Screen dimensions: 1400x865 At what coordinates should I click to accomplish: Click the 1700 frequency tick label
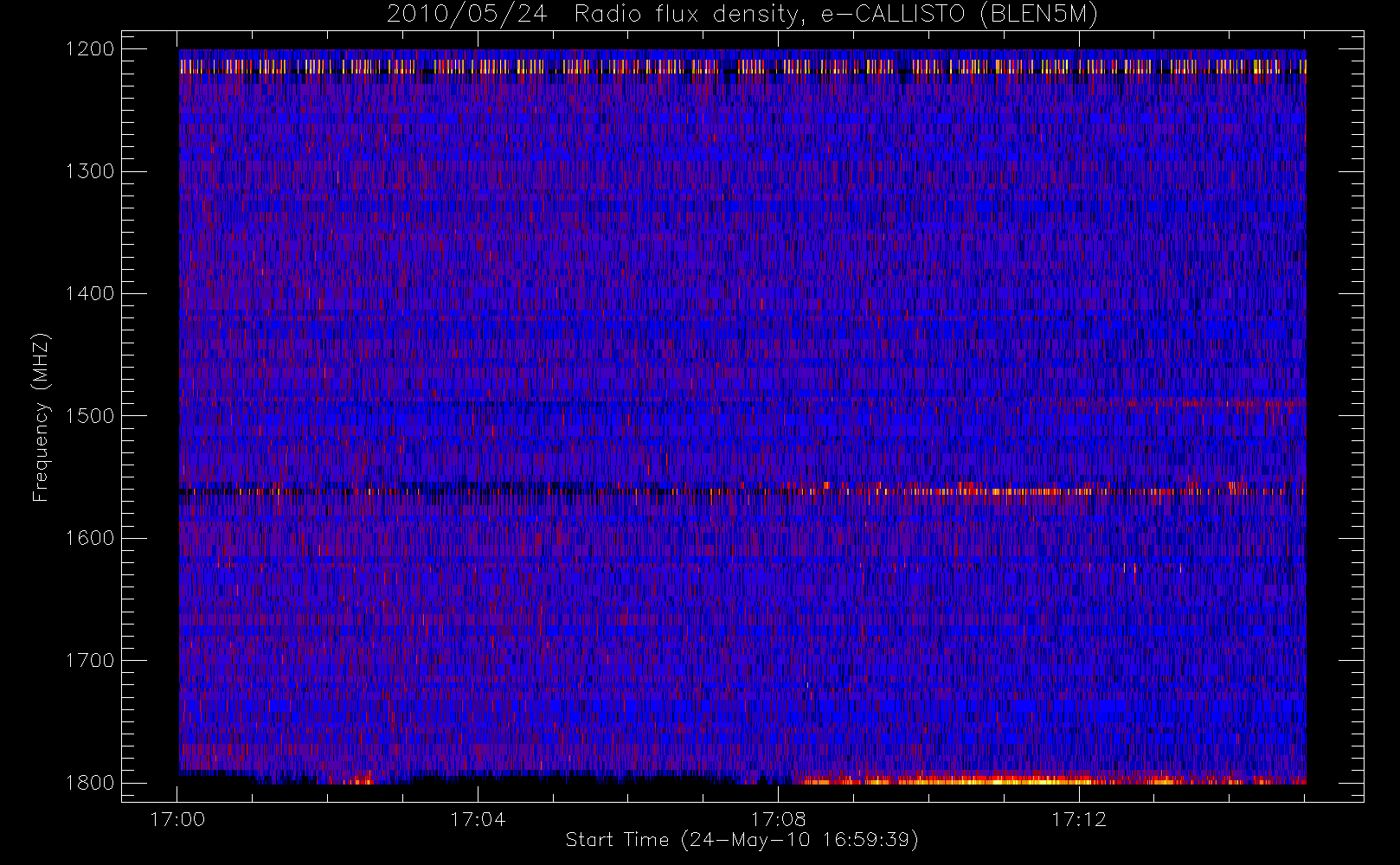point(90,661)
